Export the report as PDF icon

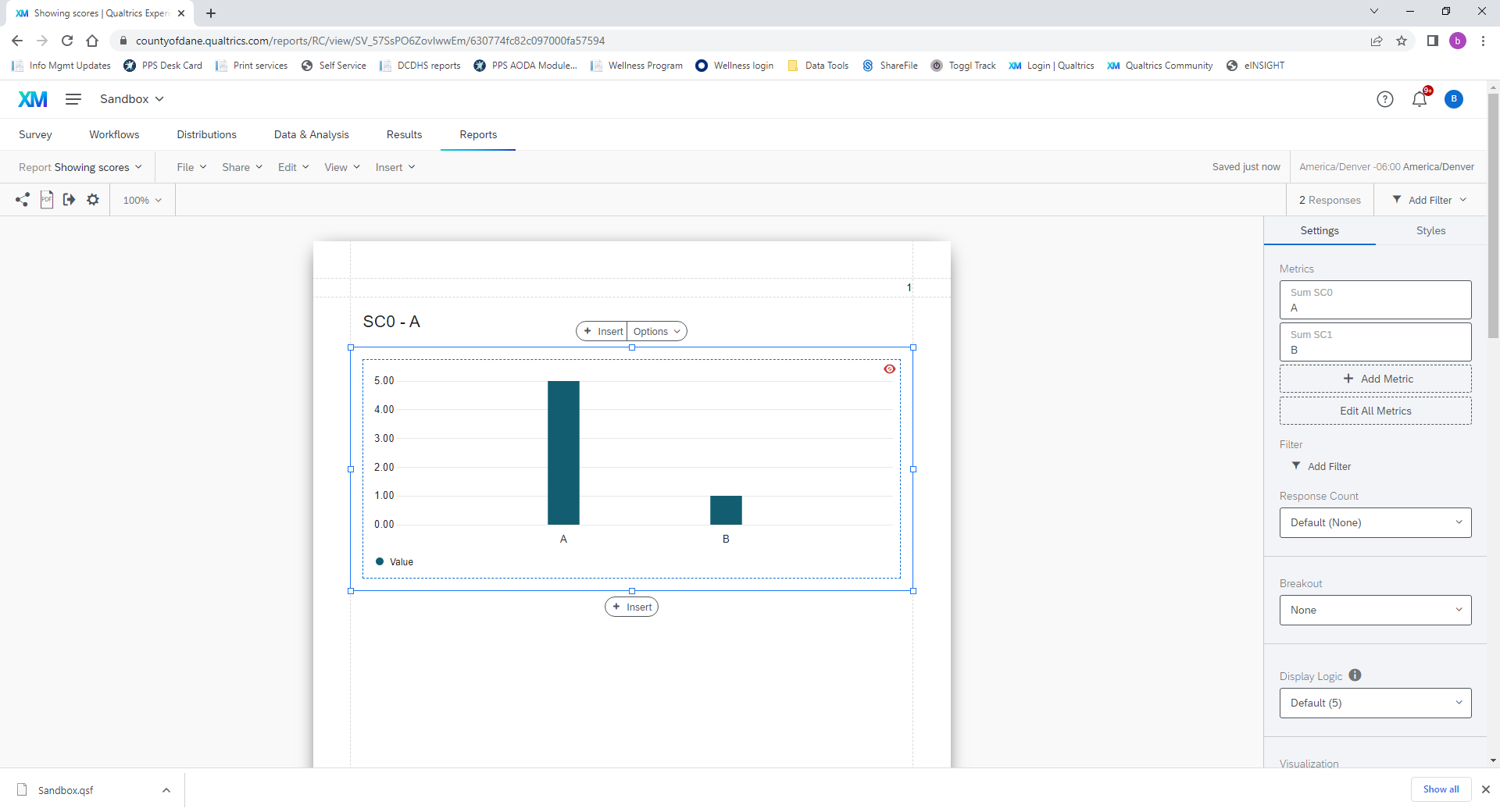tap(47, 200)
